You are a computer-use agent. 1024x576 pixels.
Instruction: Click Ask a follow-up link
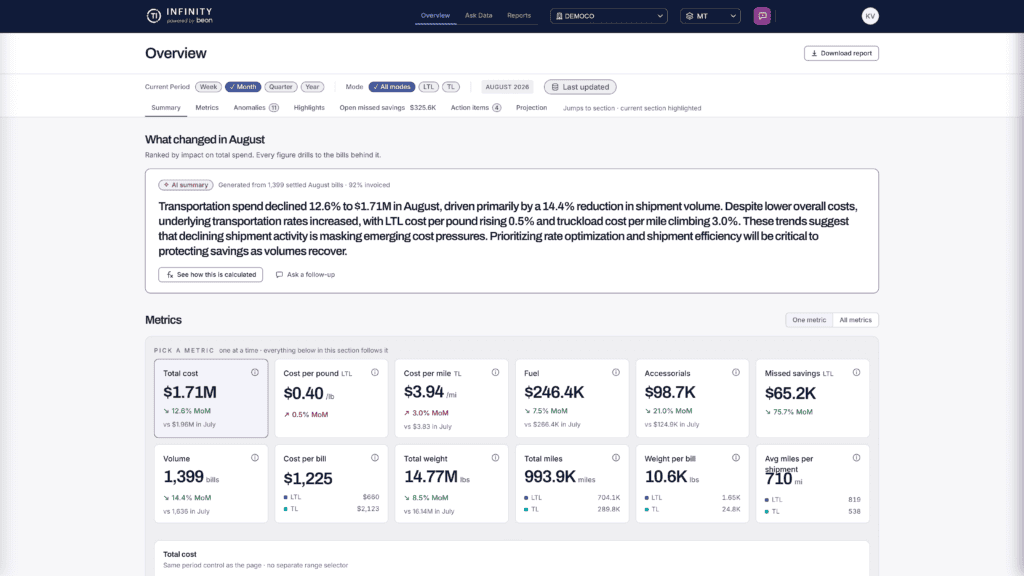305,275
